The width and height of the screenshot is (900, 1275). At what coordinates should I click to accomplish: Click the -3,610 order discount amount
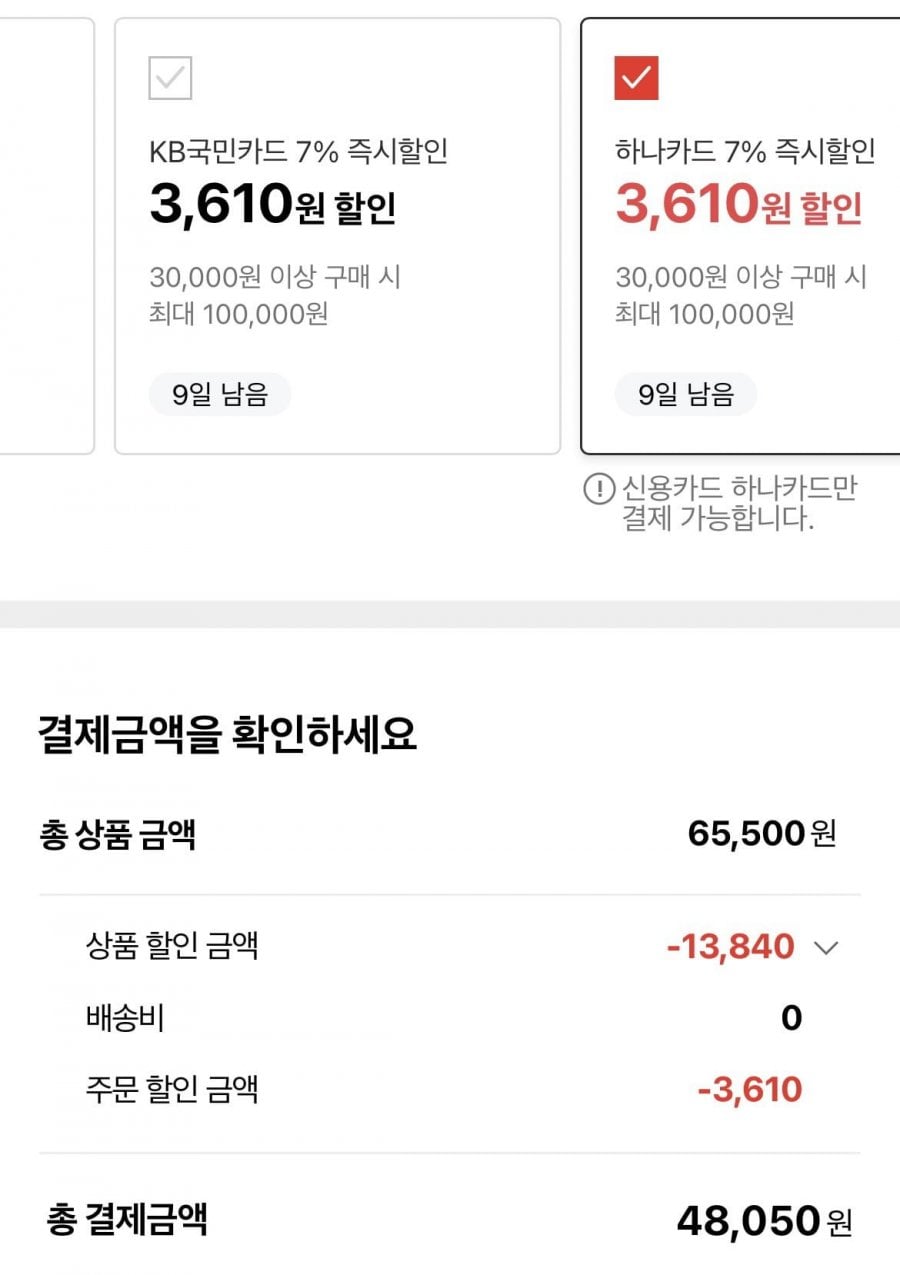[x=750, y=1089]
